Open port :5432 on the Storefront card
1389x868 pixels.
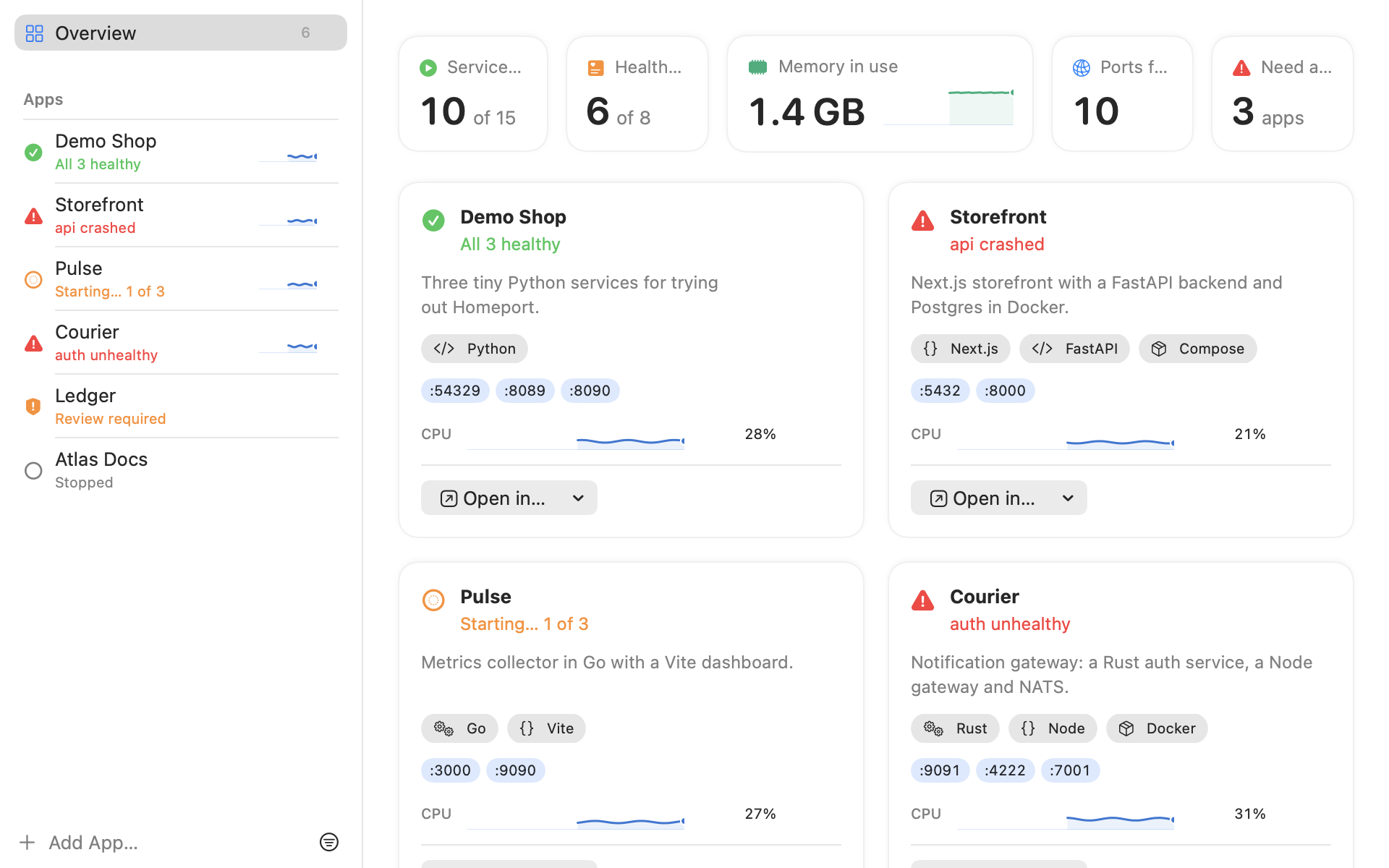click(x=940, y=391)
